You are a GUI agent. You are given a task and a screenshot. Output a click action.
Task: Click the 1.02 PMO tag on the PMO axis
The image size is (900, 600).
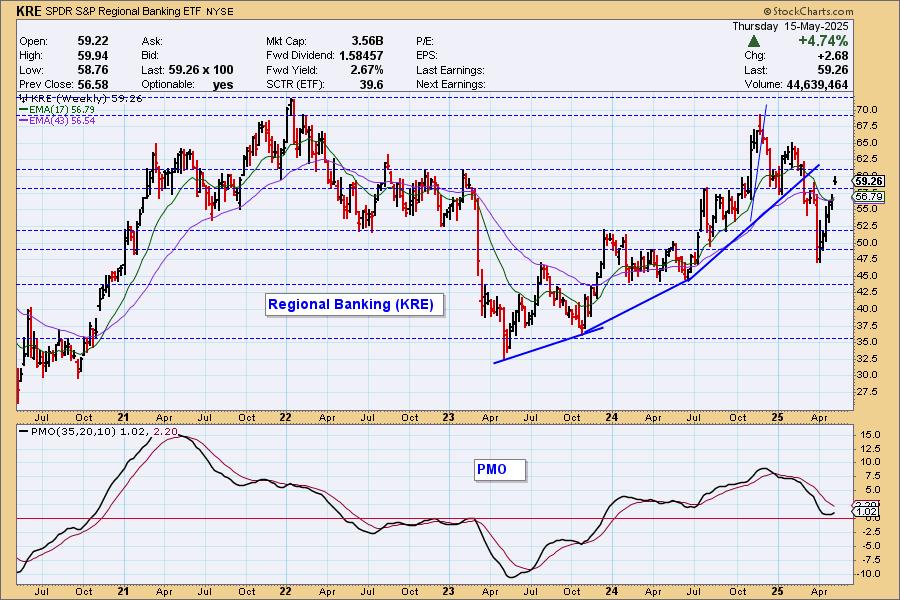click(x=867, y=512)
